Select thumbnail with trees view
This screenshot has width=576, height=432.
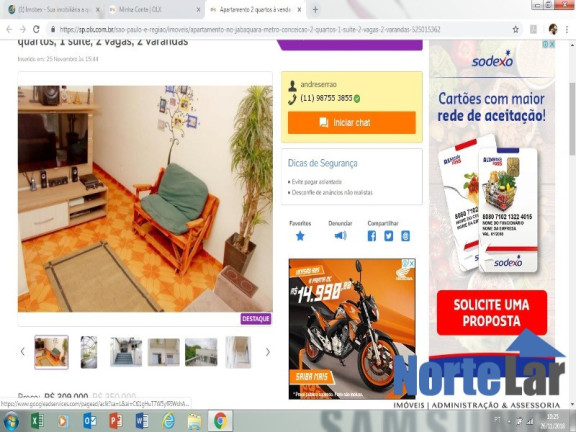[x=201, y=352]
